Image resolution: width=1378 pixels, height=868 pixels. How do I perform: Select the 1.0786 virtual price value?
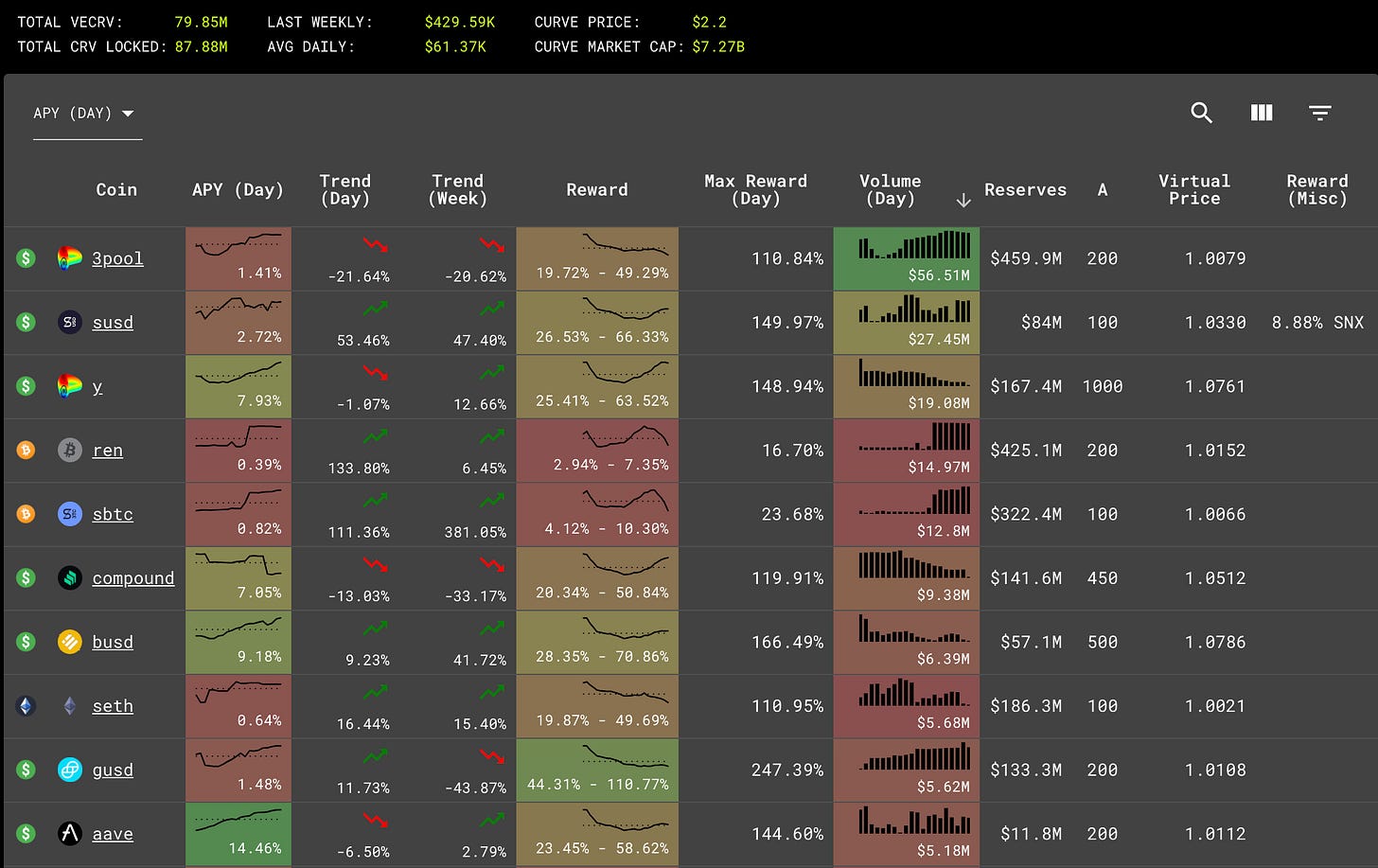(1215, 642)
